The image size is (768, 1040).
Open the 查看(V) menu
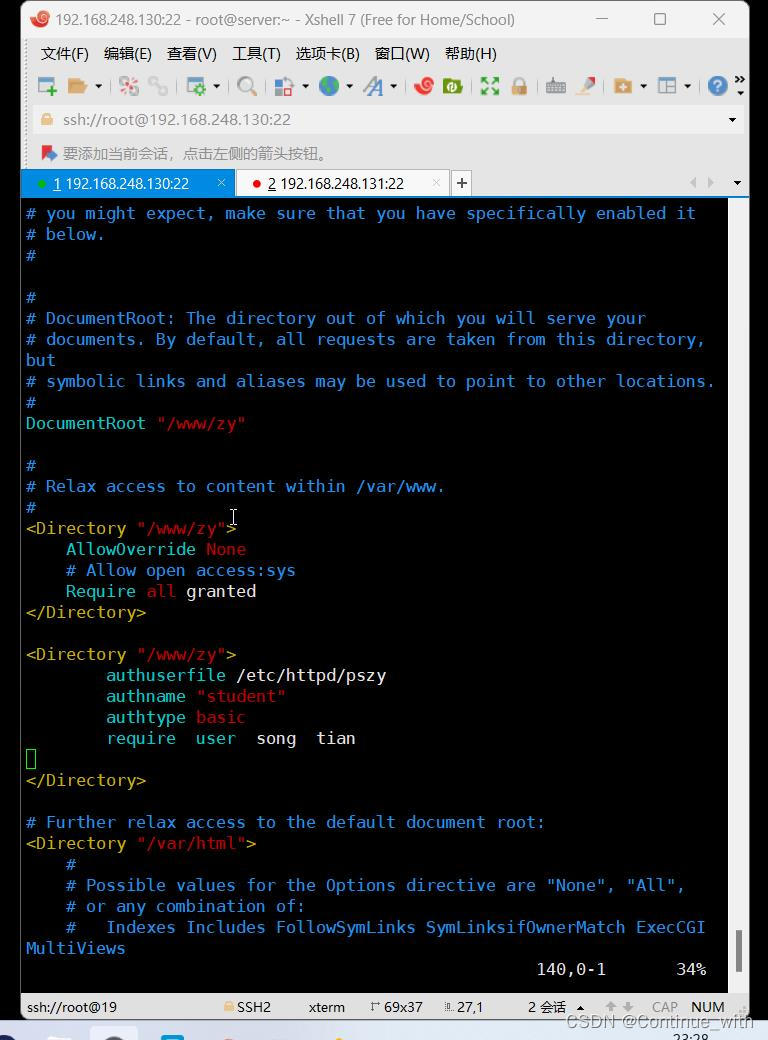coord(192,54)
